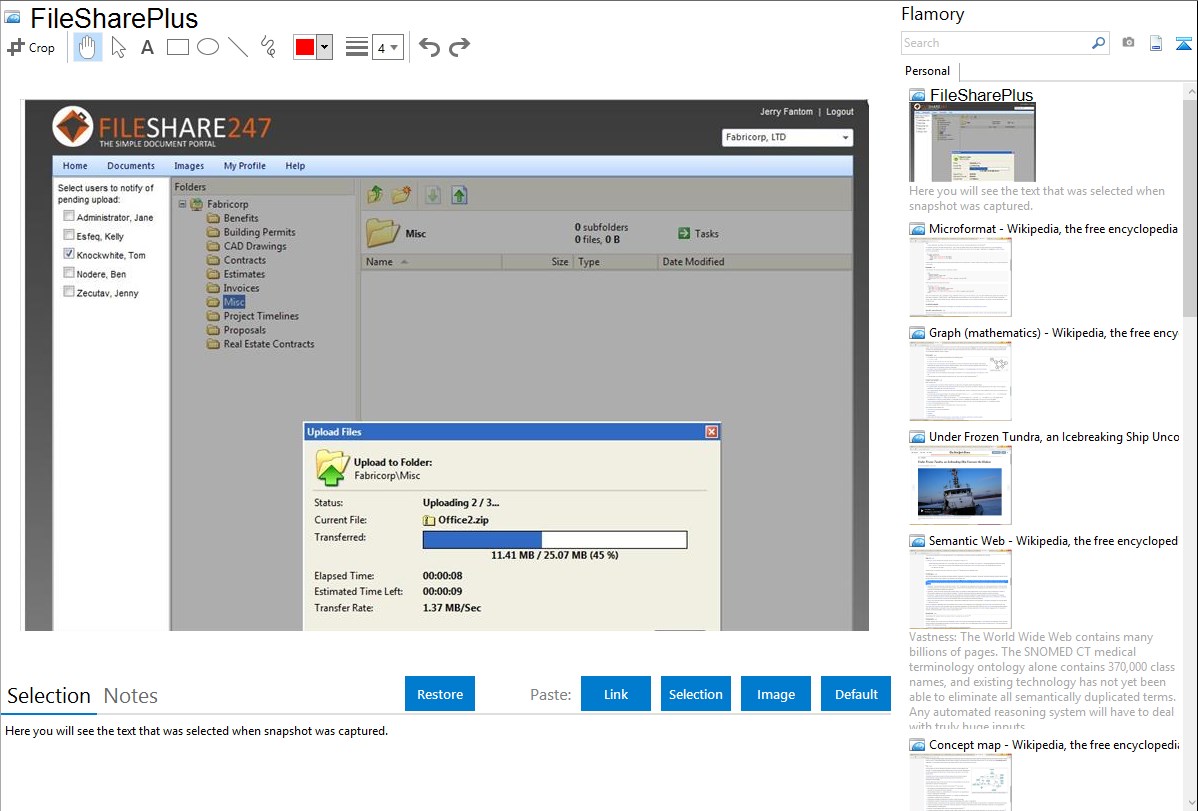Click the Paste Link button
1198x811 pixels.
pos(616,694)
